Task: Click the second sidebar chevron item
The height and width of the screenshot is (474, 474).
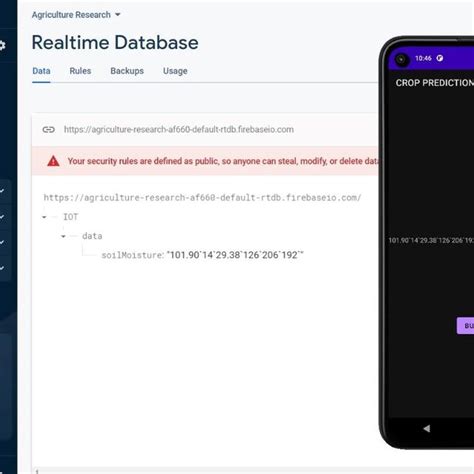Action: pyautogui.click(x=2, y=217)
